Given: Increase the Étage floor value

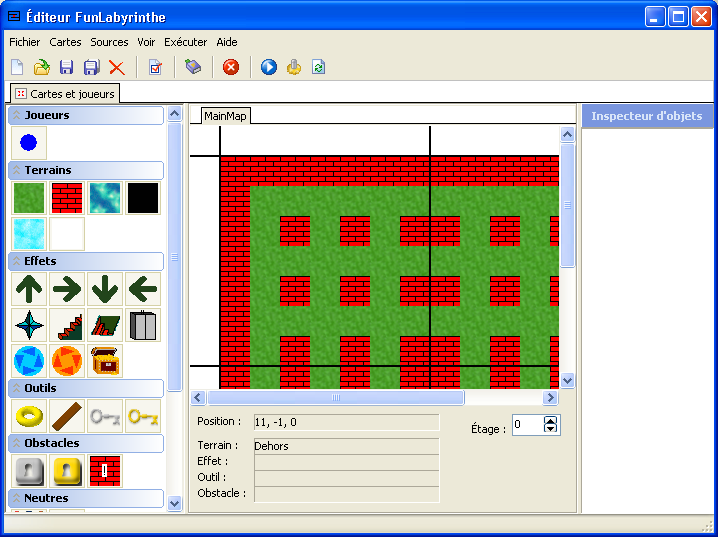Looking at the screenshot, I should 550,420.
